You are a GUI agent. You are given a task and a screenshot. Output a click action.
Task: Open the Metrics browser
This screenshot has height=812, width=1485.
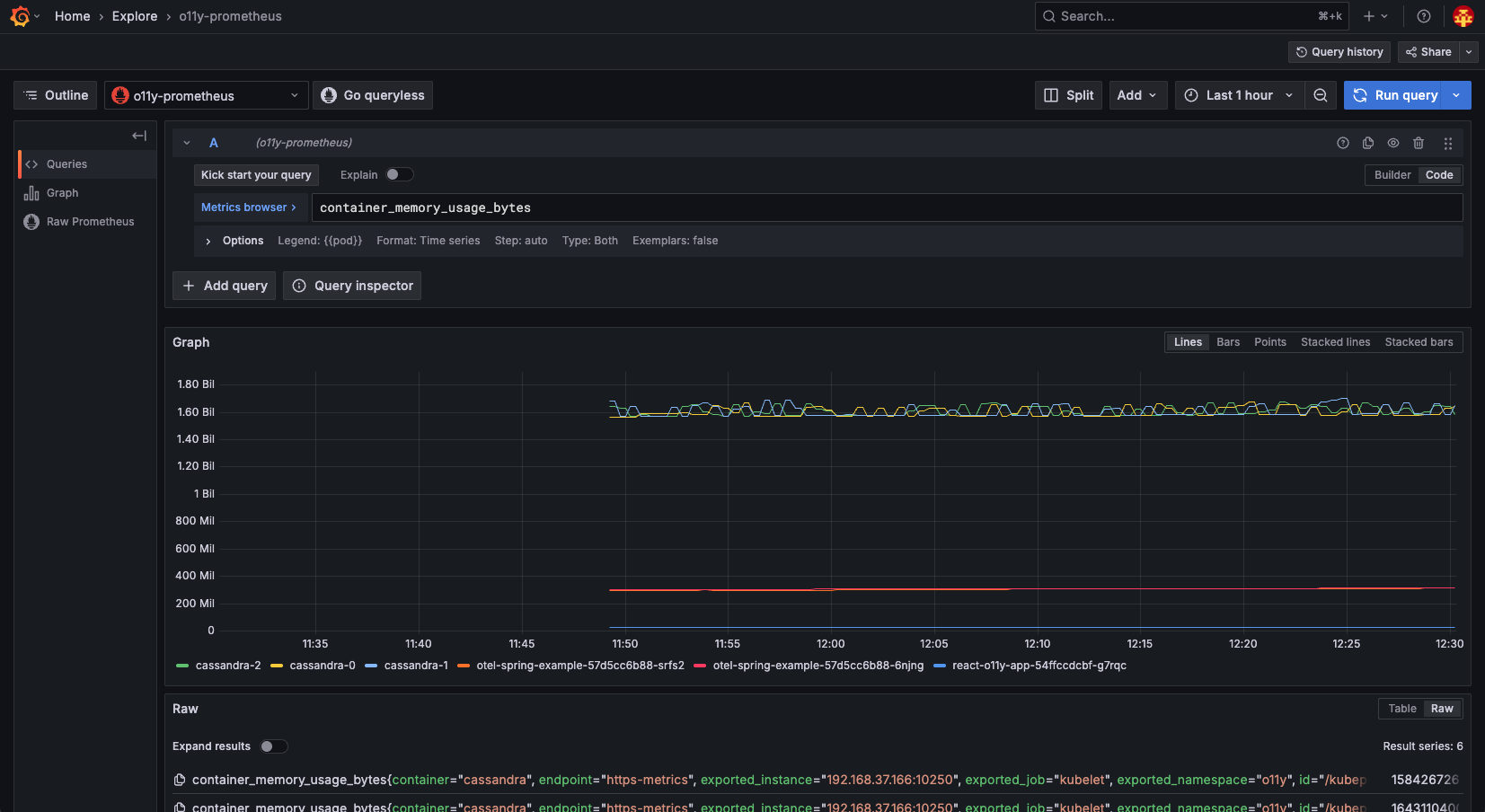click(251, 207)
